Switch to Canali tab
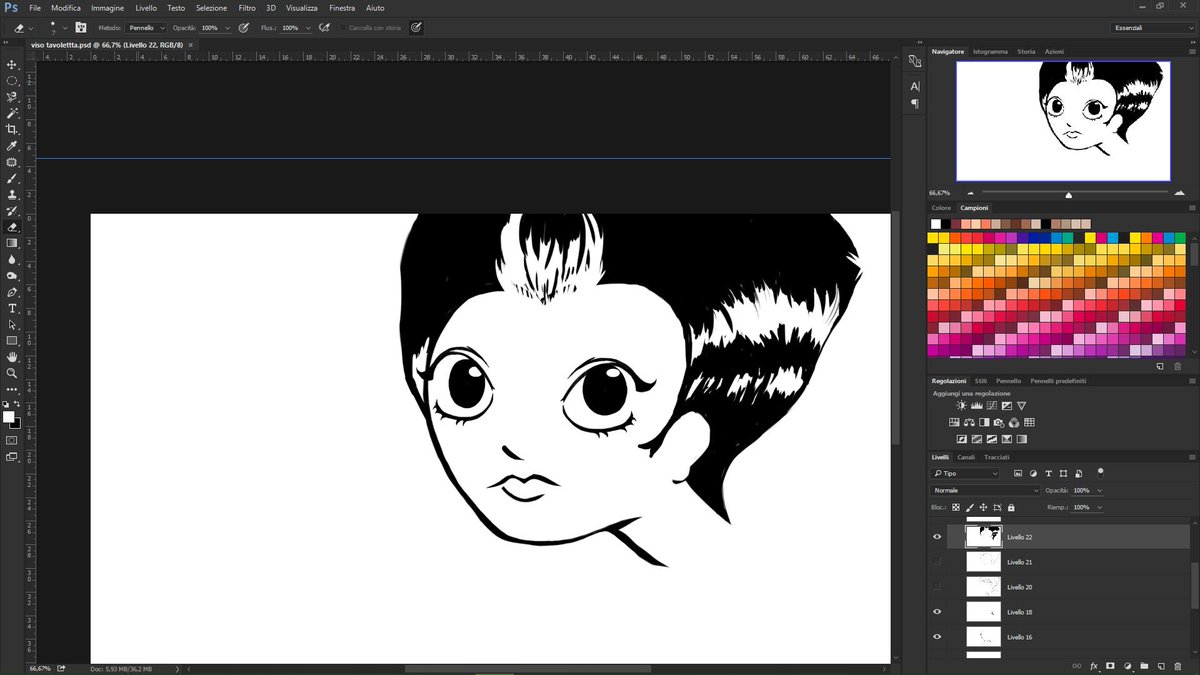This screenshot has width=1200, height=675. 966,457
